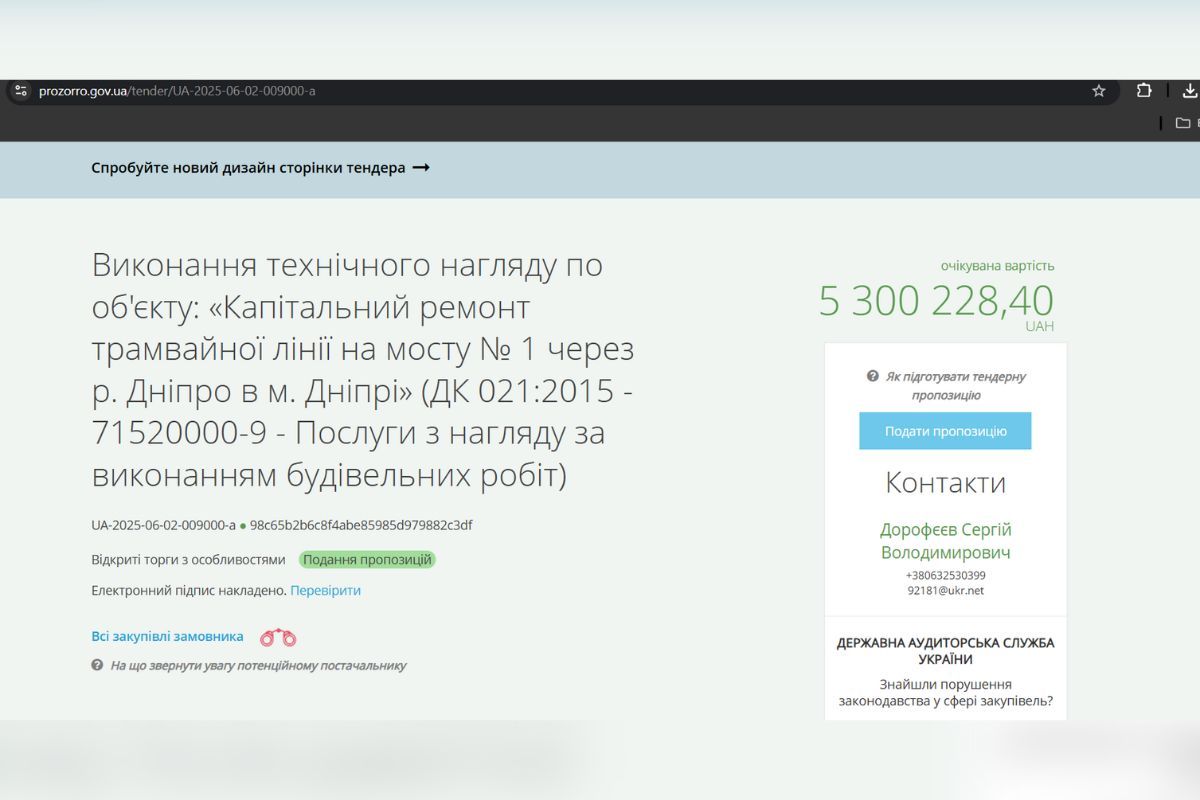Open 'Всі закупівлі замовника' link
Screen dimensions: 1200x800
[167, 636]
